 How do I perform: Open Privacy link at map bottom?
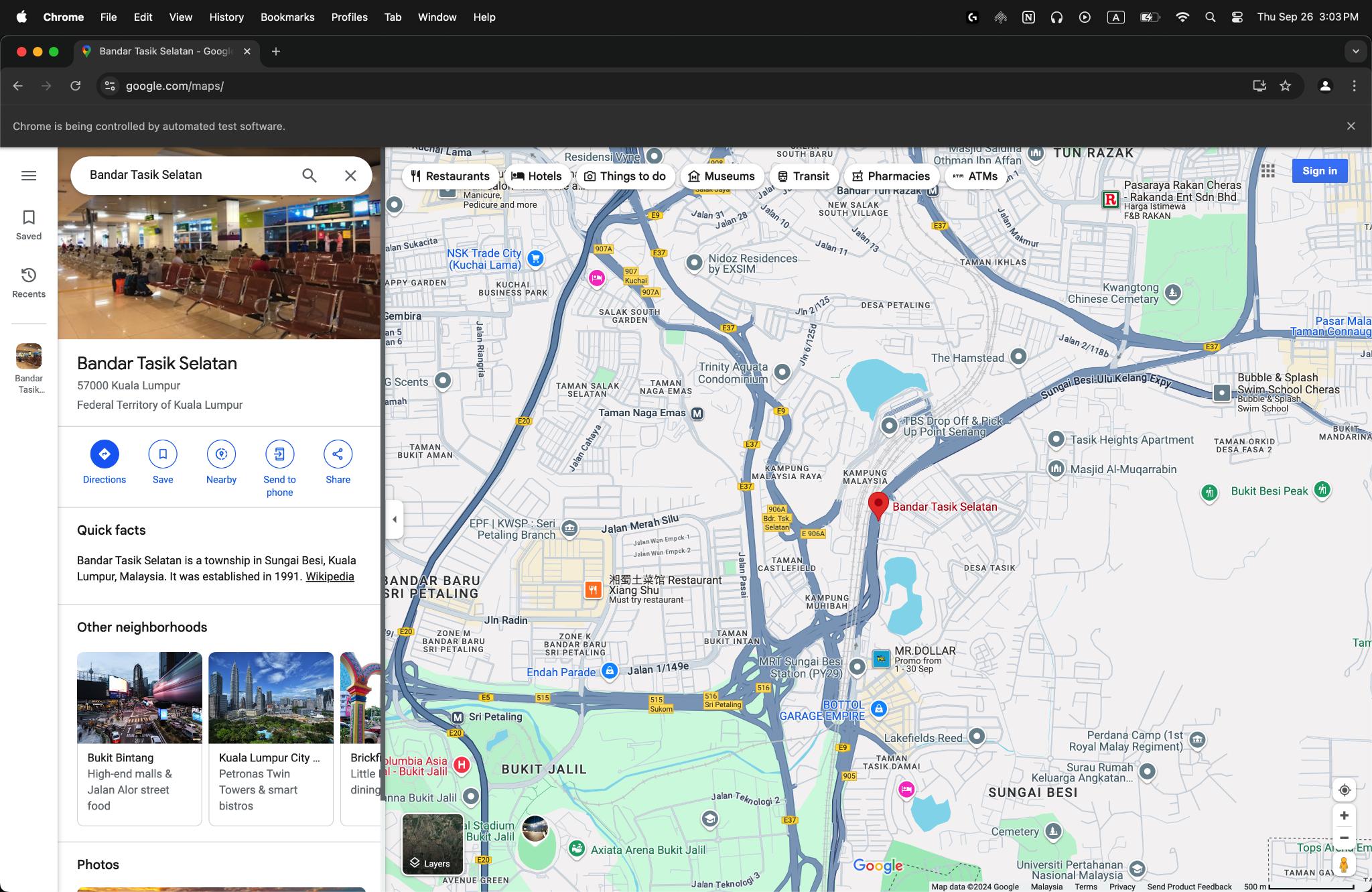tap(1122, 887)
